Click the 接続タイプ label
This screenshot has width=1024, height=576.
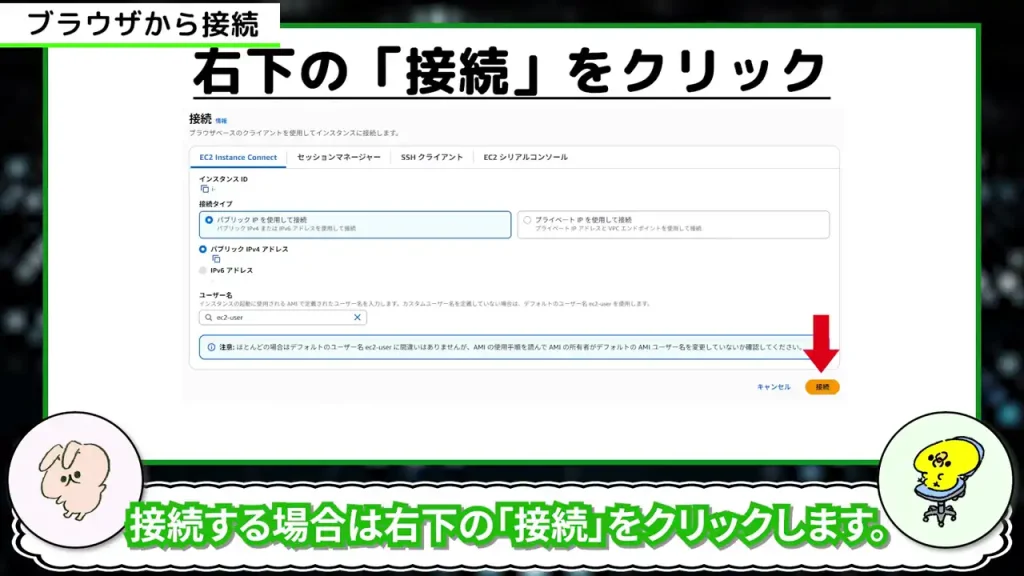(216, 204)
